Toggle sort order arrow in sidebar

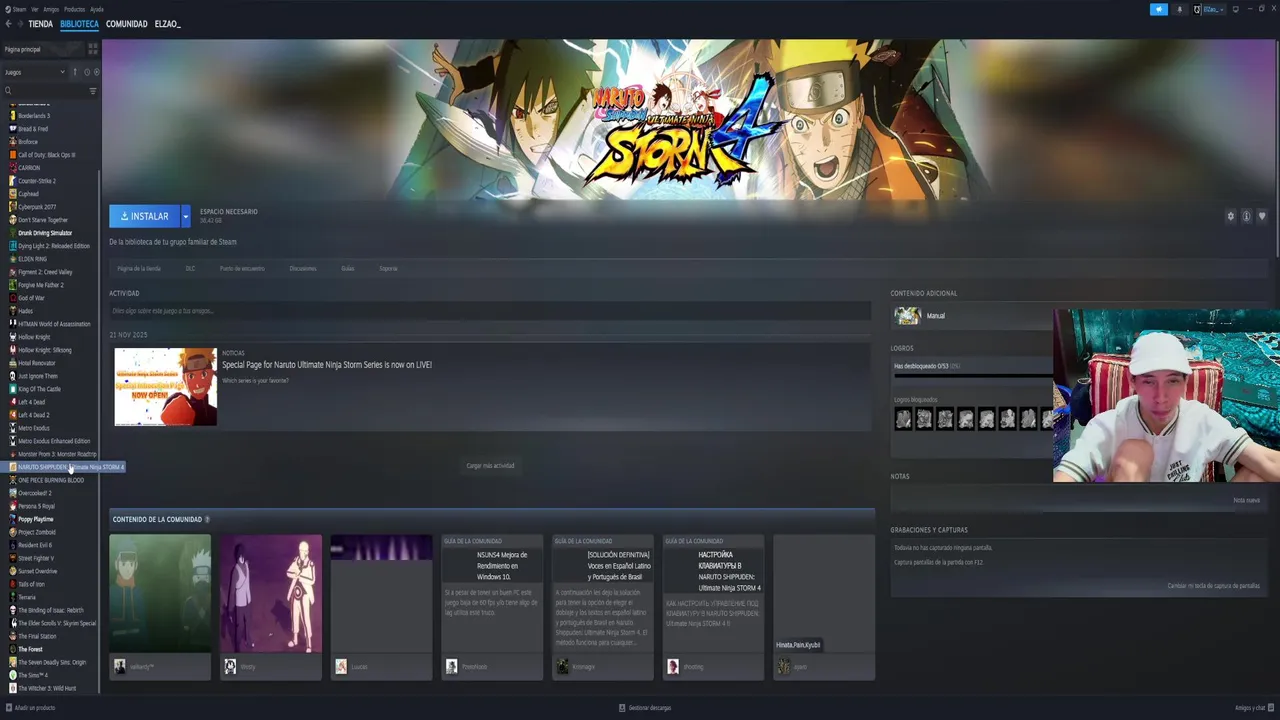tap(75, 72)
